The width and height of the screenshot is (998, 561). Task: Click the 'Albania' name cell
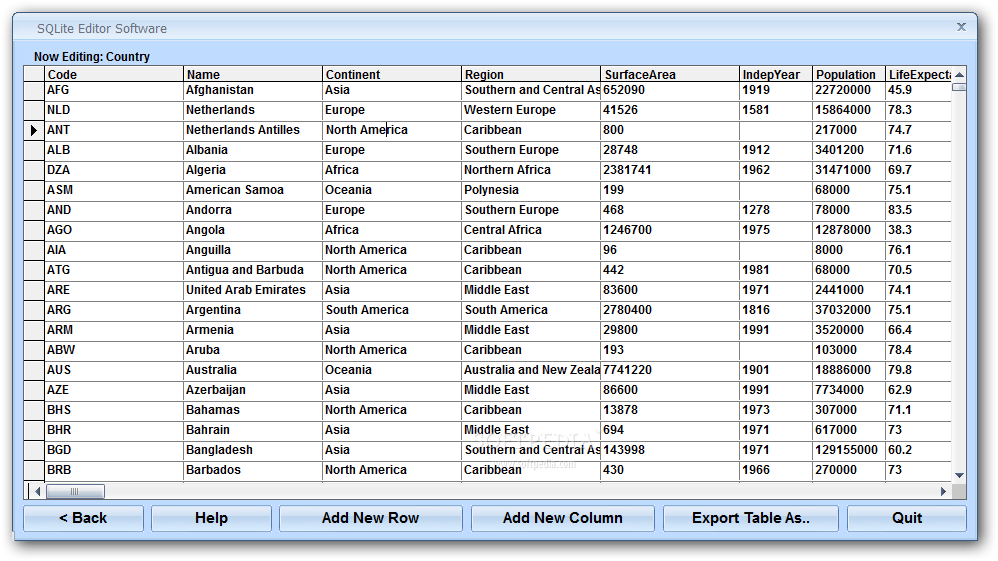[253, 150]
